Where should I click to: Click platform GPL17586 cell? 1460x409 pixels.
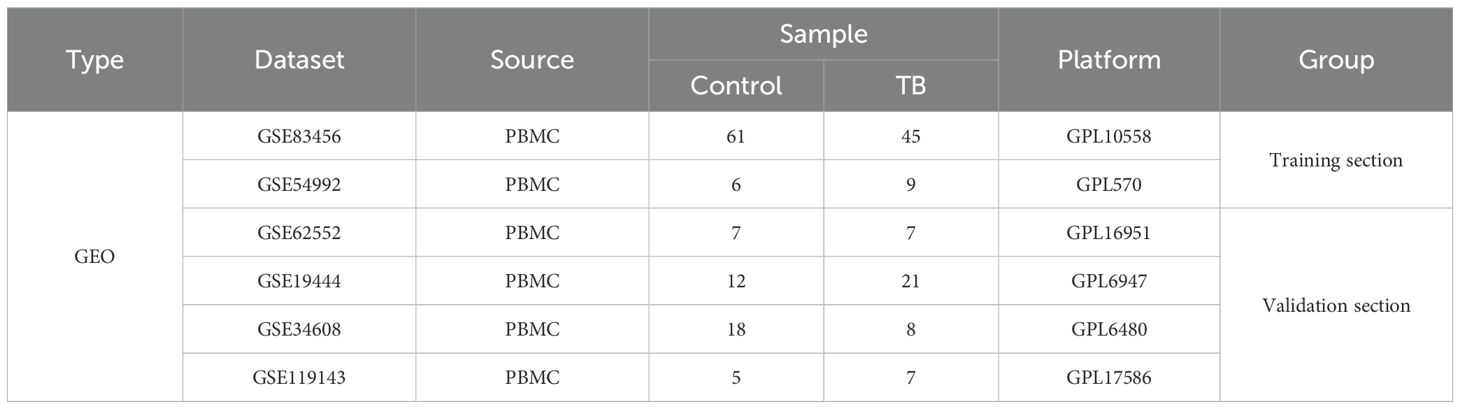click(x=1109, y=378)
